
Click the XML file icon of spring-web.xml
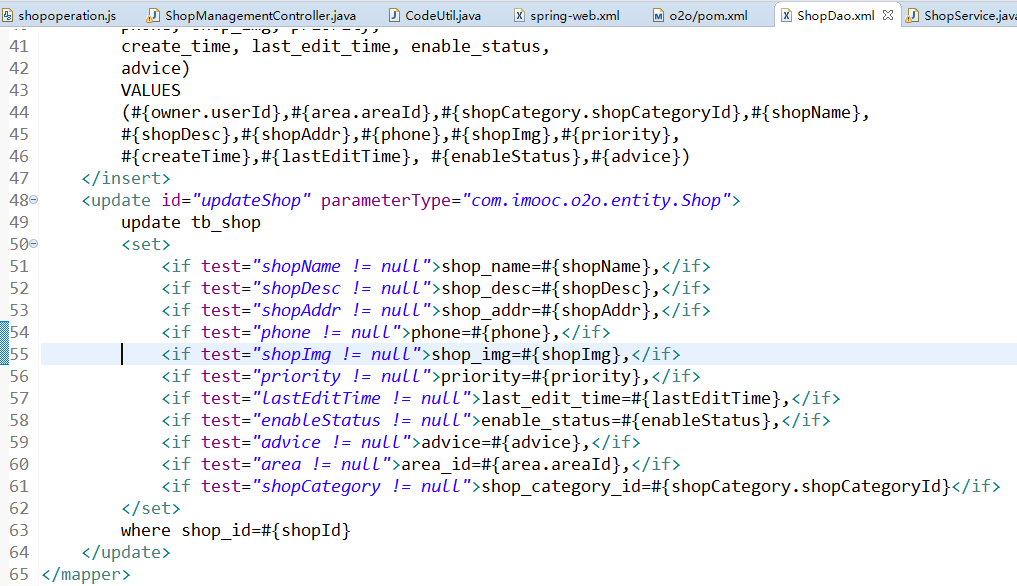coord(520,15)
